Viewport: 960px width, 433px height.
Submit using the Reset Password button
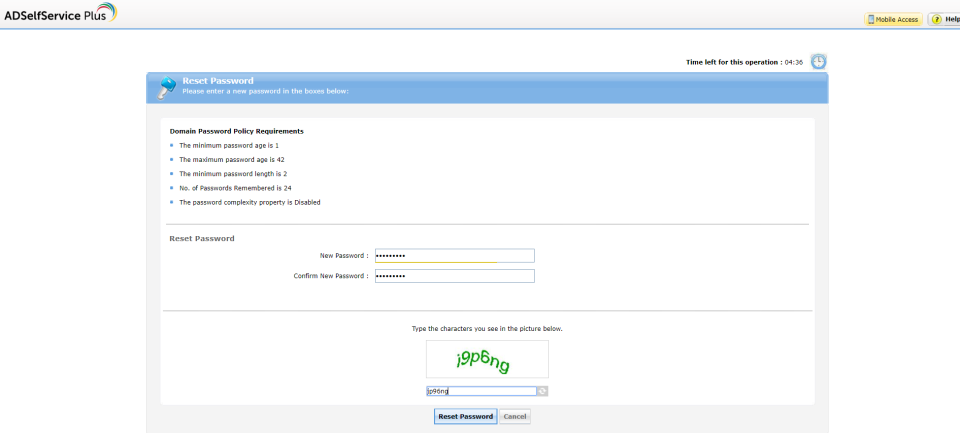465,416
